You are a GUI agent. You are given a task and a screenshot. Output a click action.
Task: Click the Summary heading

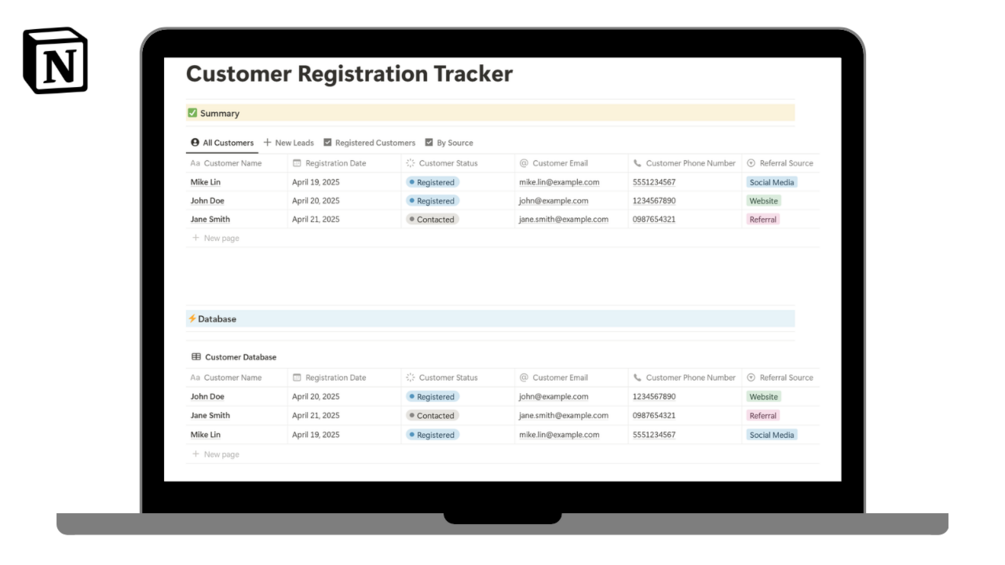[220, 113]
